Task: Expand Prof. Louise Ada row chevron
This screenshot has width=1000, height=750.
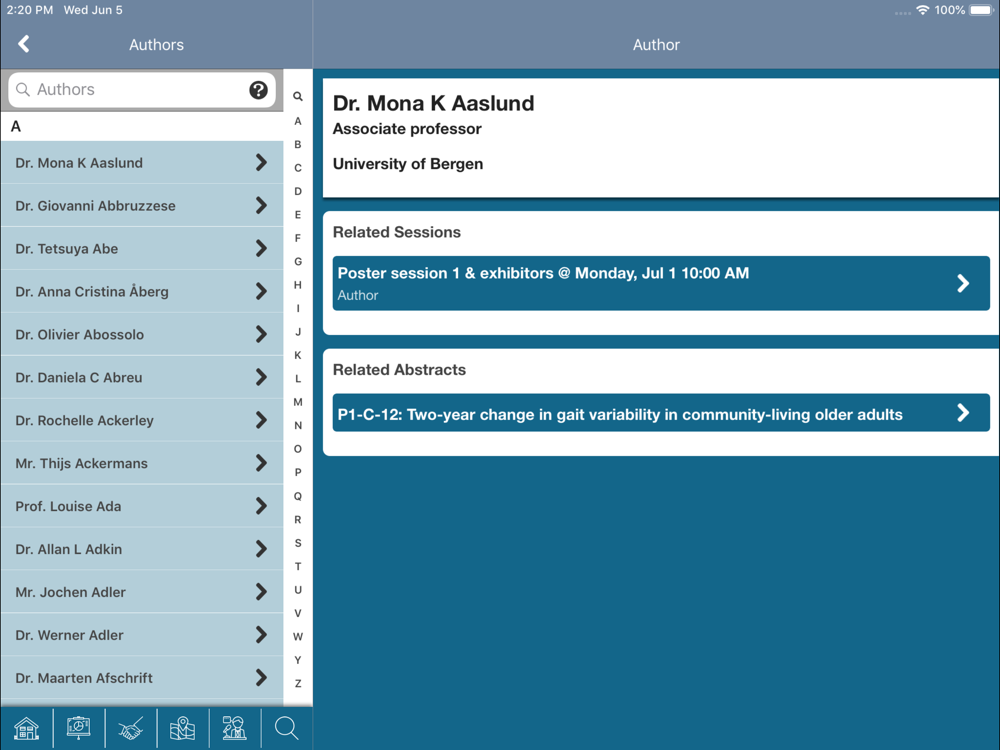Action: coord(261,506)
